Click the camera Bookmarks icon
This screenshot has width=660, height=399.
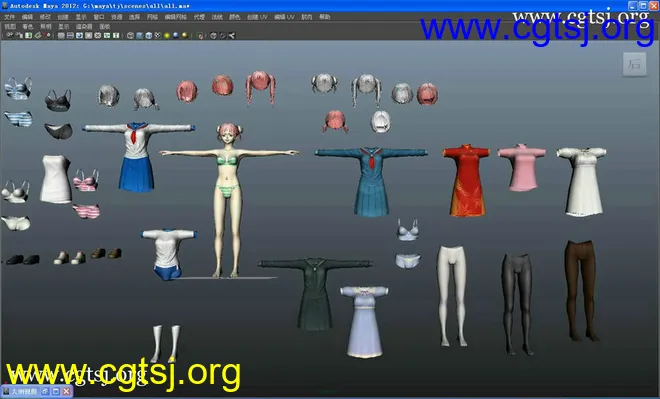(28, 35)
